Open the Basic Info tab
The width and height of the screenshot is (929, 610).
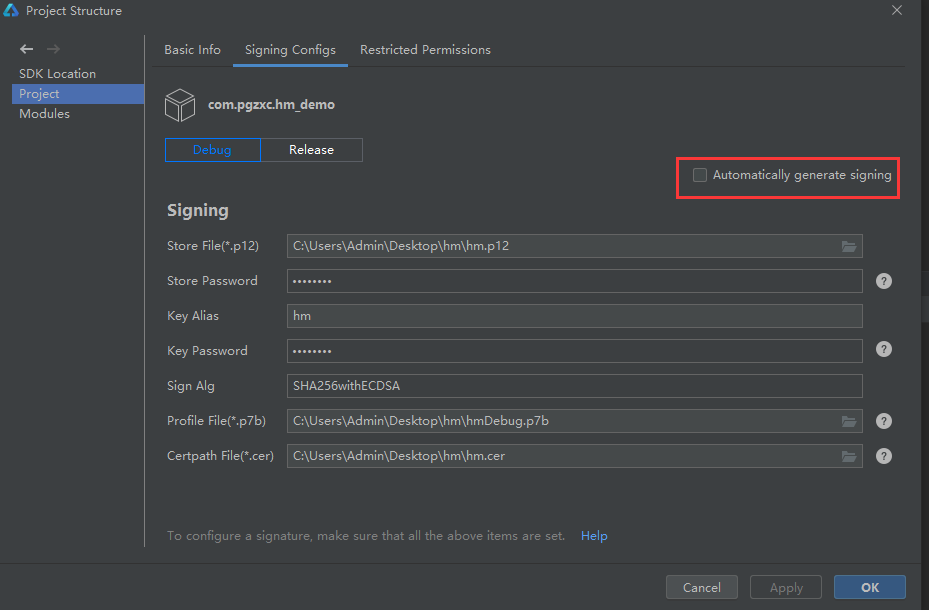click(193, 50)
